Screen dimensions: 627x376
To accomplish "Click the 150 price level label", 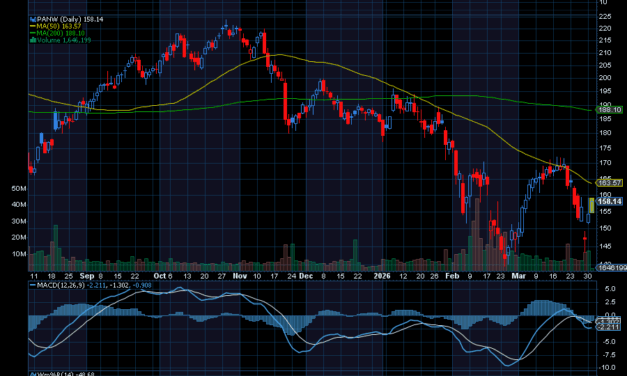I will [605, 228].
